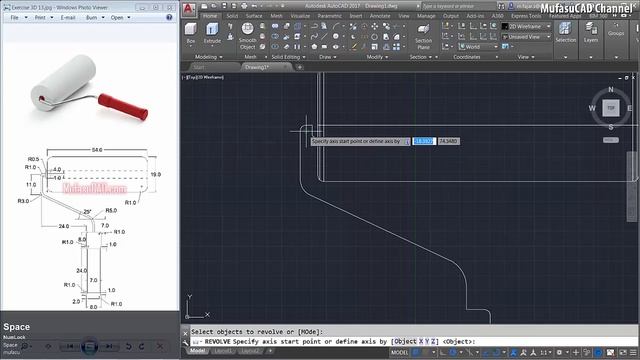
Task: Open the World UCS dropdown
Action: (x=478, y=47)
